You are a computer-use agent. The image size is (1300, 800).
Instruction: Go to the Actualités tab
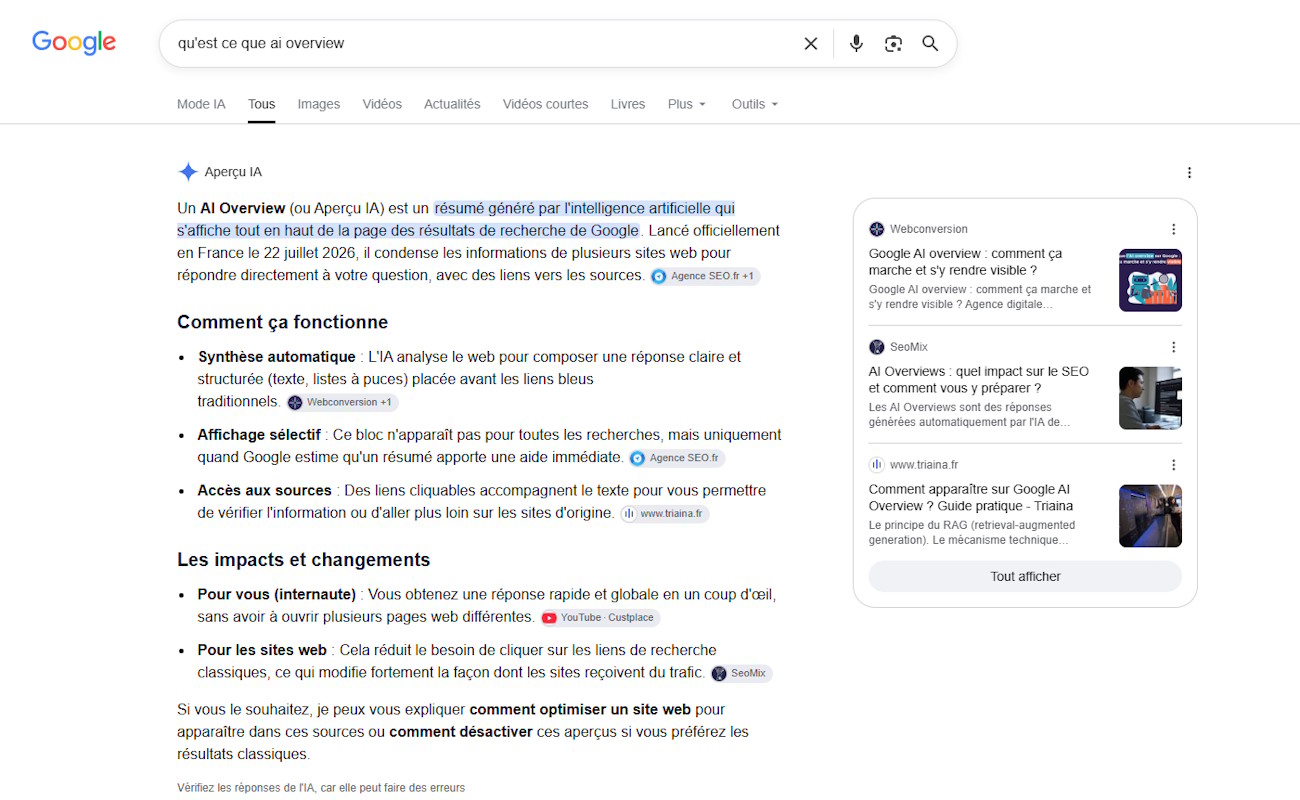tap(452, 104)
